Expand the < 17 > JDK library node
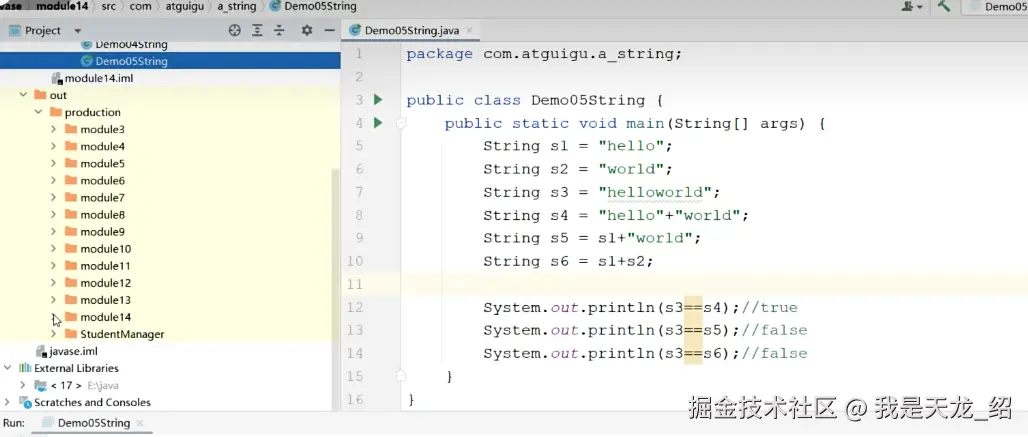Viewport: 1028px width, 437px height. point(24,385)
